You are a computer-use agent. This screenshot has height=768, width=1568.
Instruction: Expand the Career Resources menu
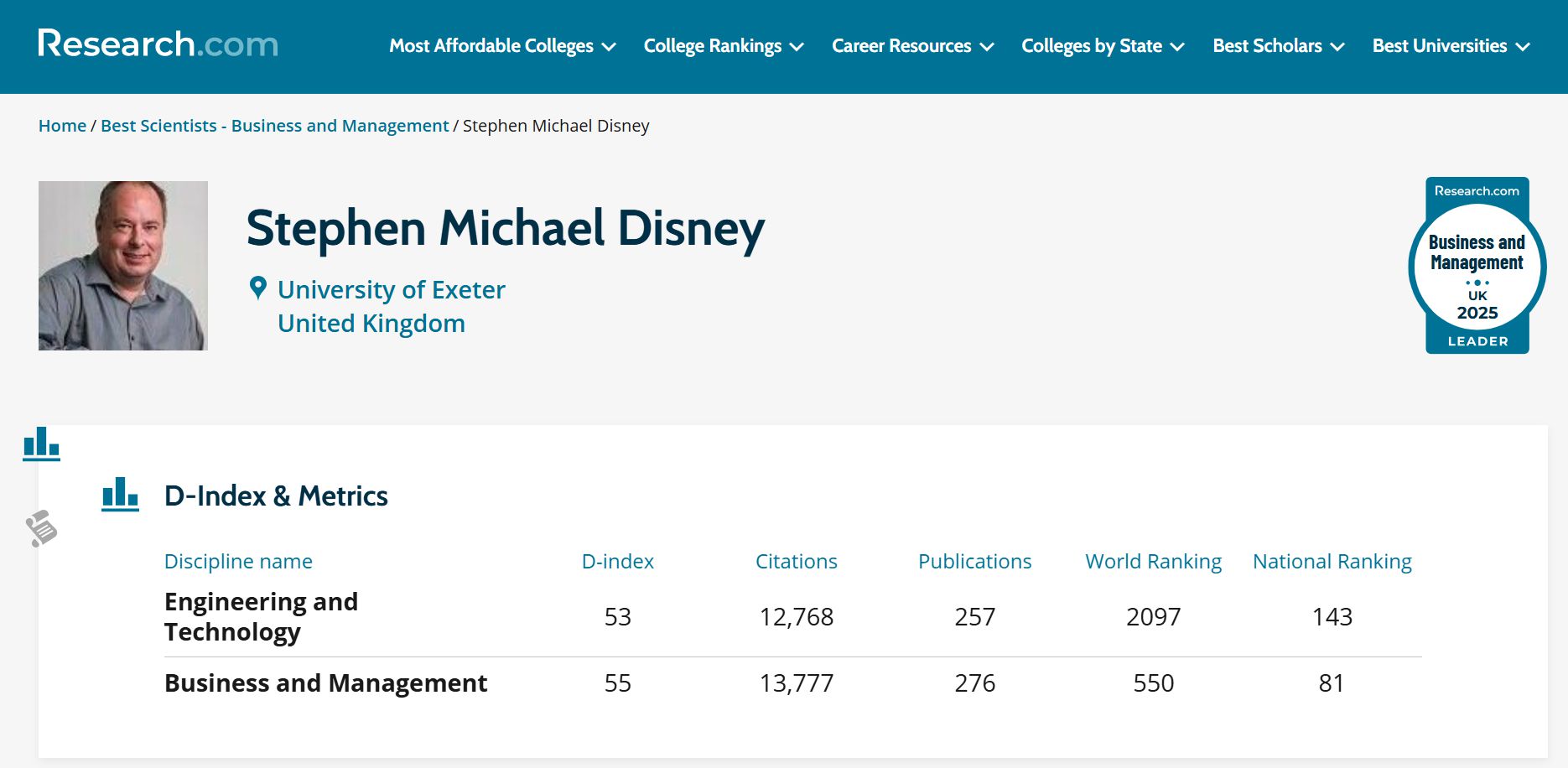tap(911, 46)
